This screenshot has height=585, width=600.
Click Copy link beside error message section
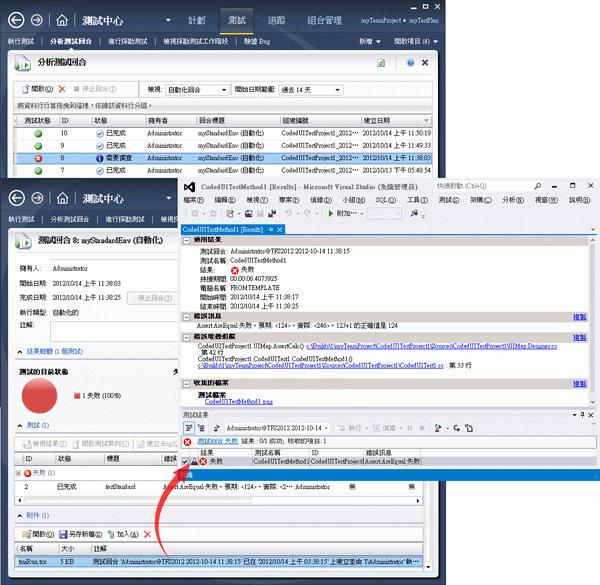pyautogui.click(x=579, y=317)
